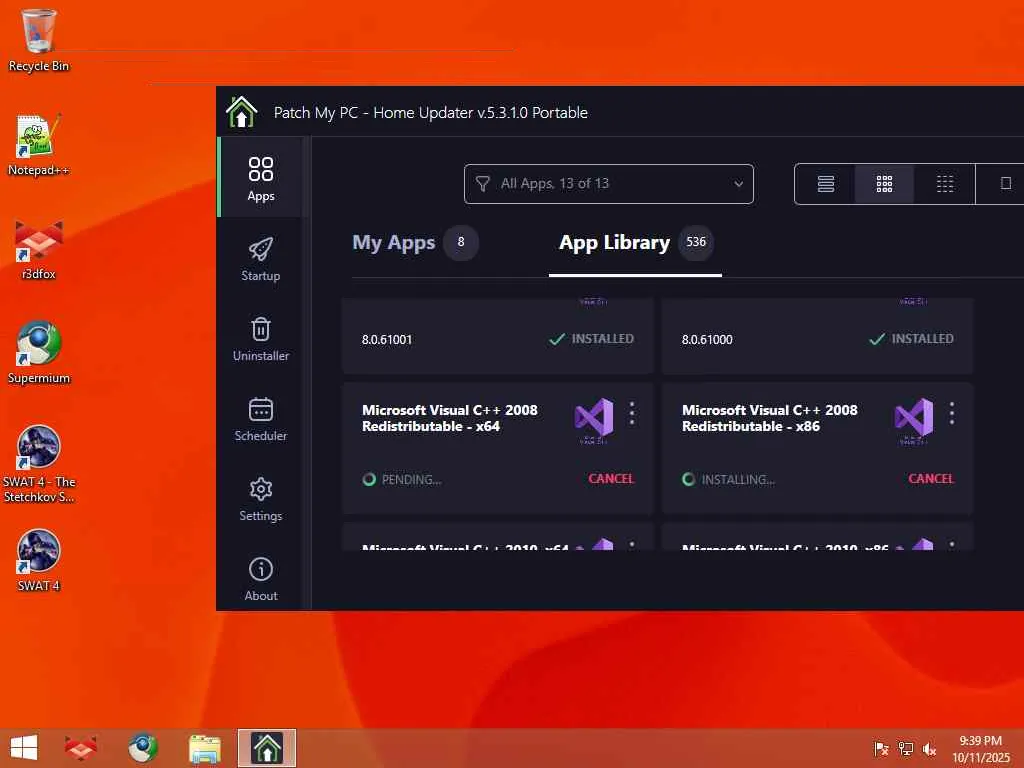Open the Uninstaller section
Viewport: 1024px width, 768px height.
[x=261, y=338]
